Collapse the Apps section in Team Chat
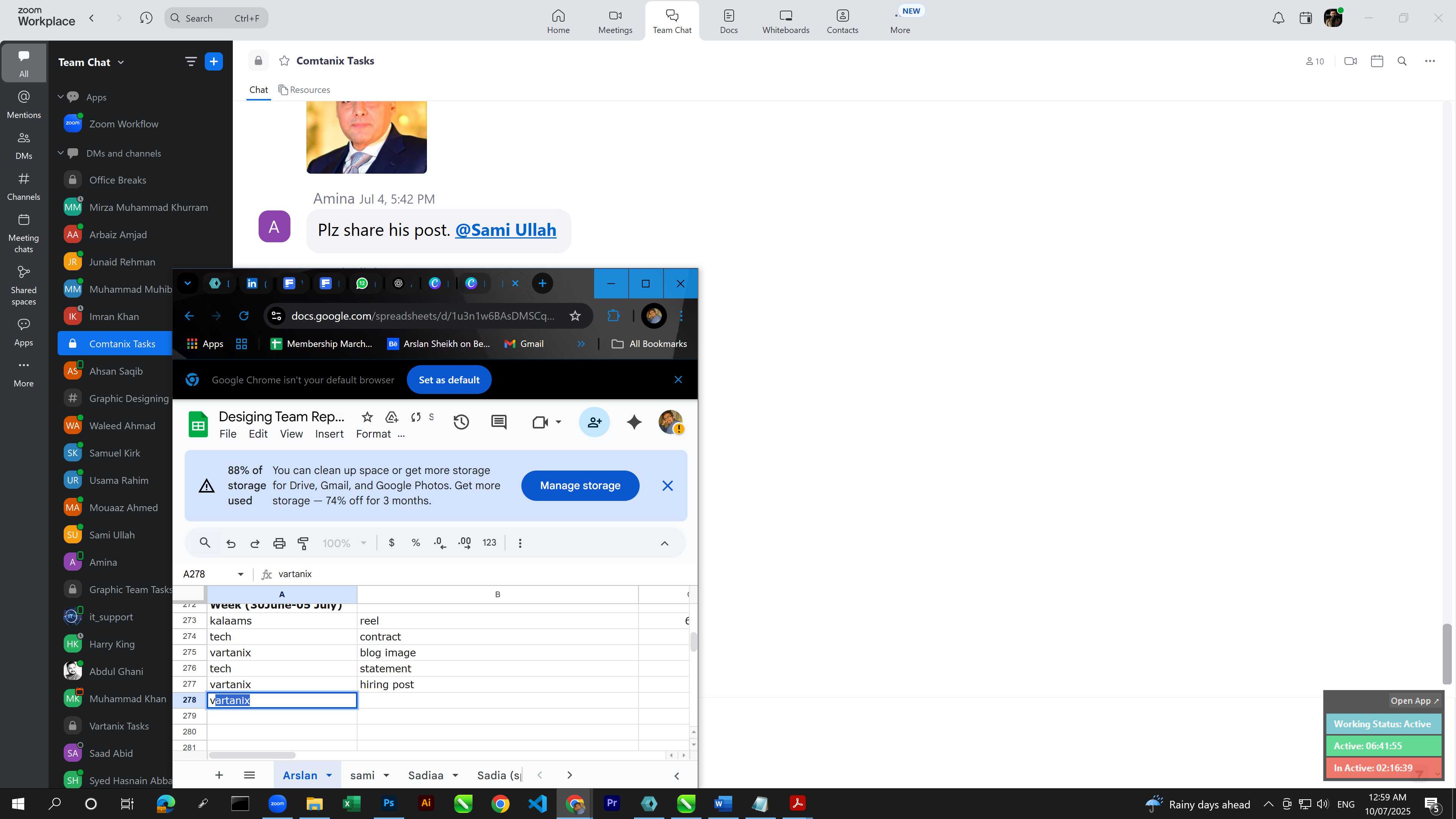The height and width of the screenshot is (819, 1456). pos(61,97)
